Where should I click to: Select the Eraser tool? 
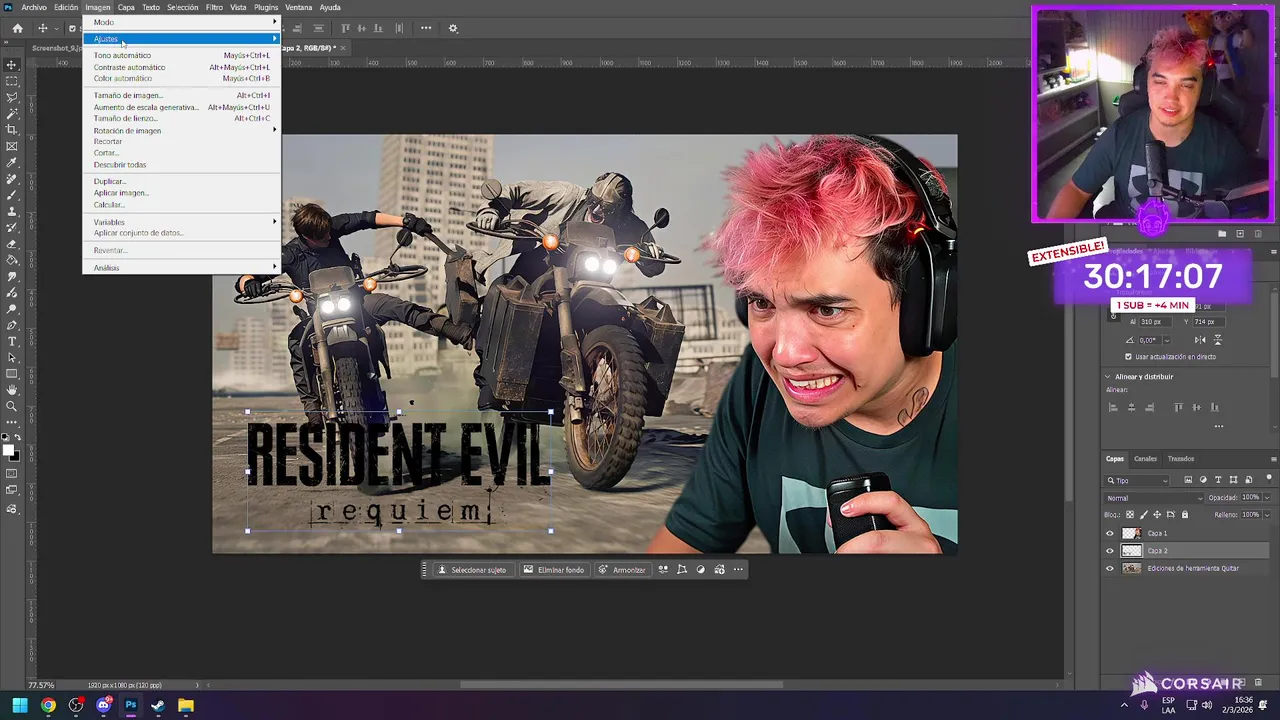(x=12, y=243)
